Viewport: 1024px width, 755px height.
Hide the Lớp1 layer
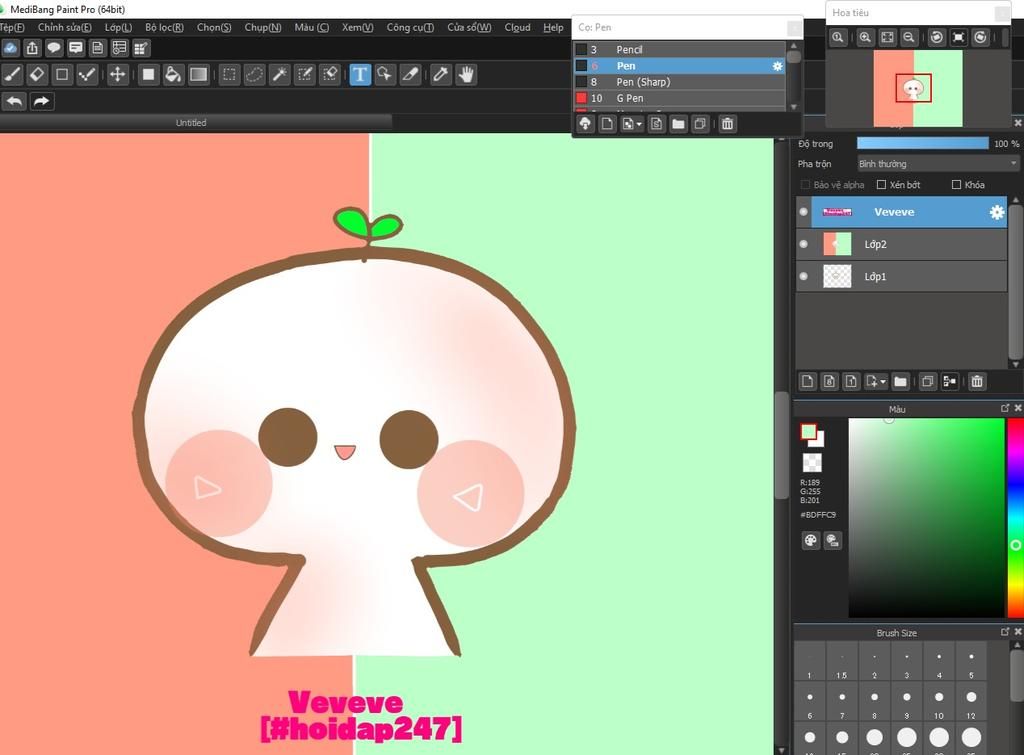click(x=803, y=276)
